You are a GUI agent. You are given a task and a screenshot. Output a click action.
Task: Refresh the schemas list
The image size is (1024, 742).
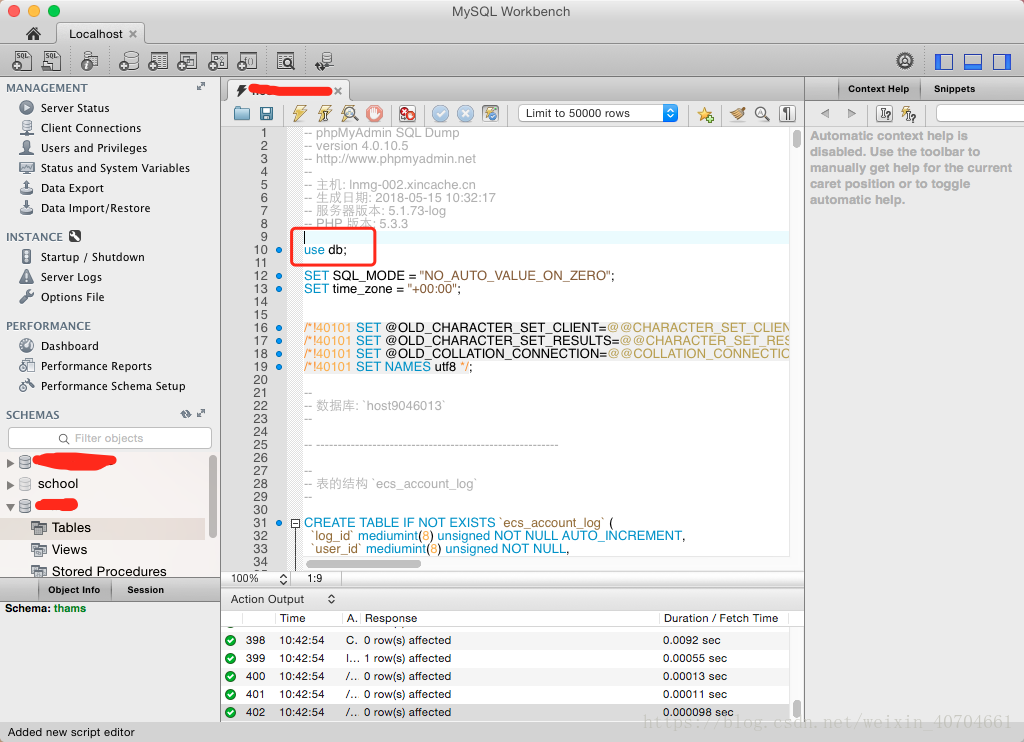pyautogui.click(x=186, y=413)
